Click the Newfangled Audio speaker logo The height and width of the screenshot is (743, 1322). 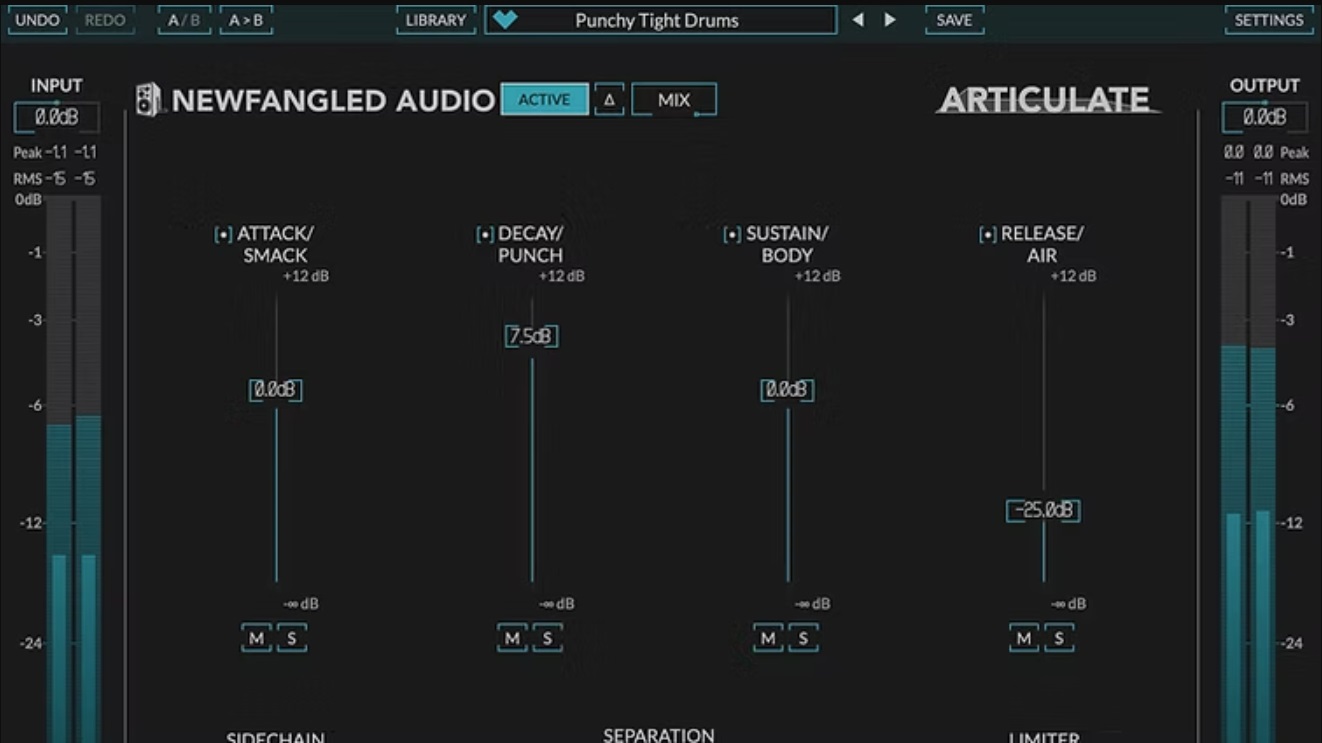(x=147, y=99)
